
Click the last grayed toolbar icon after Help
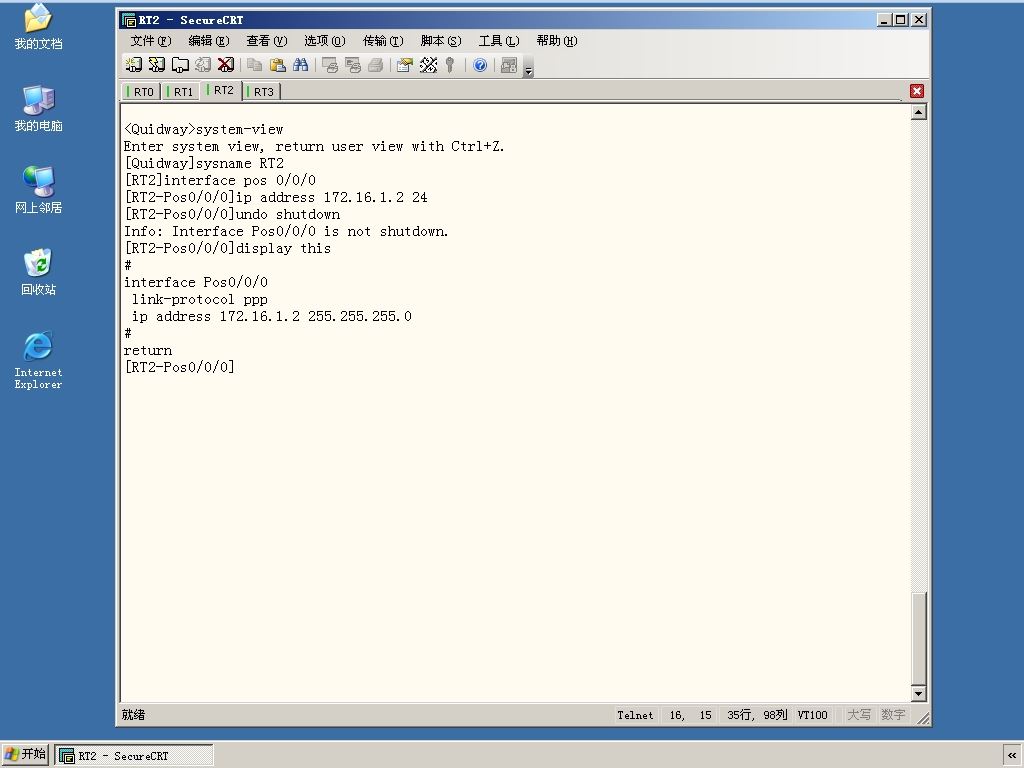(509, 65)
